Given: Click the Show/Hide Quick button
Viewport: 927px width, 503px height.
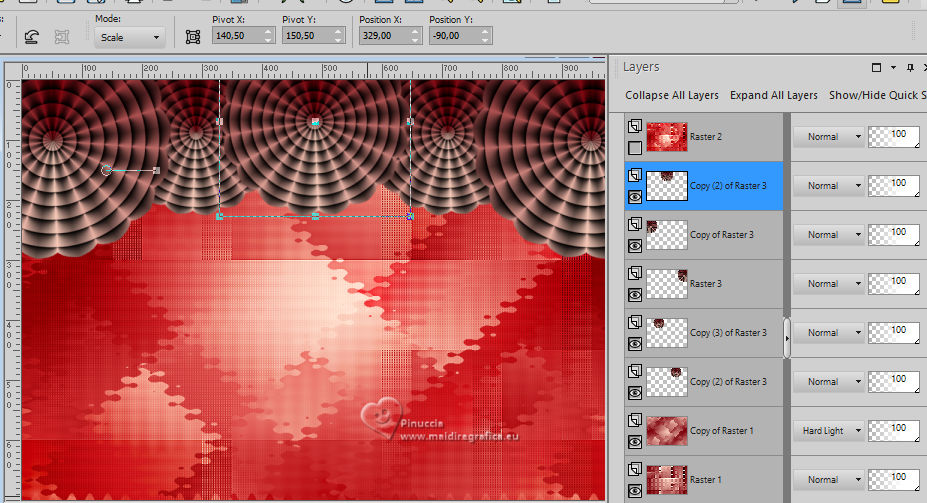Looking at the screenshot, I should pos(877,95).
